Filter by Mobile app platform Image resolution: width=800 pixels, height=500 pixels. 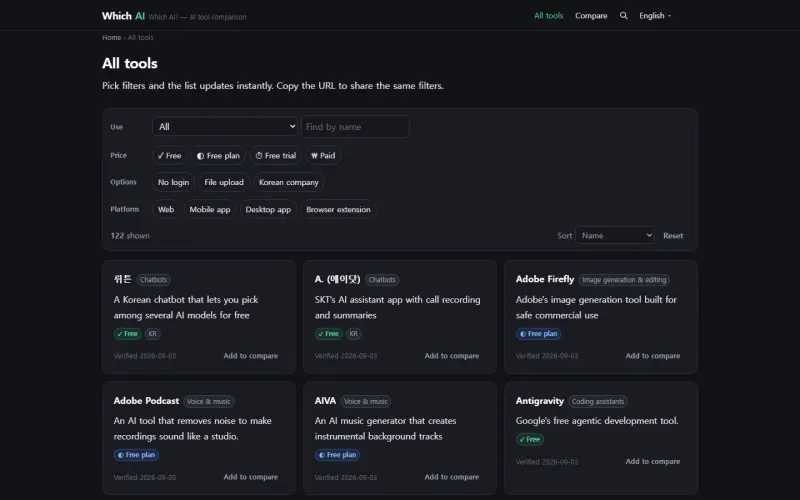pyautogui.click(x=210, y=209)
